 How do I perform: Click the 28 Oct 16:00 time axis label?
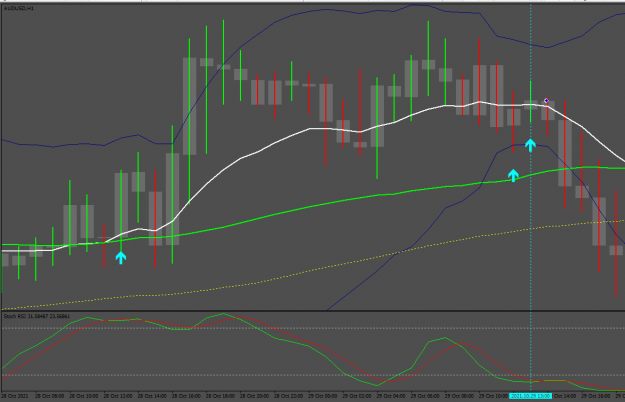[x=186, y=396]
